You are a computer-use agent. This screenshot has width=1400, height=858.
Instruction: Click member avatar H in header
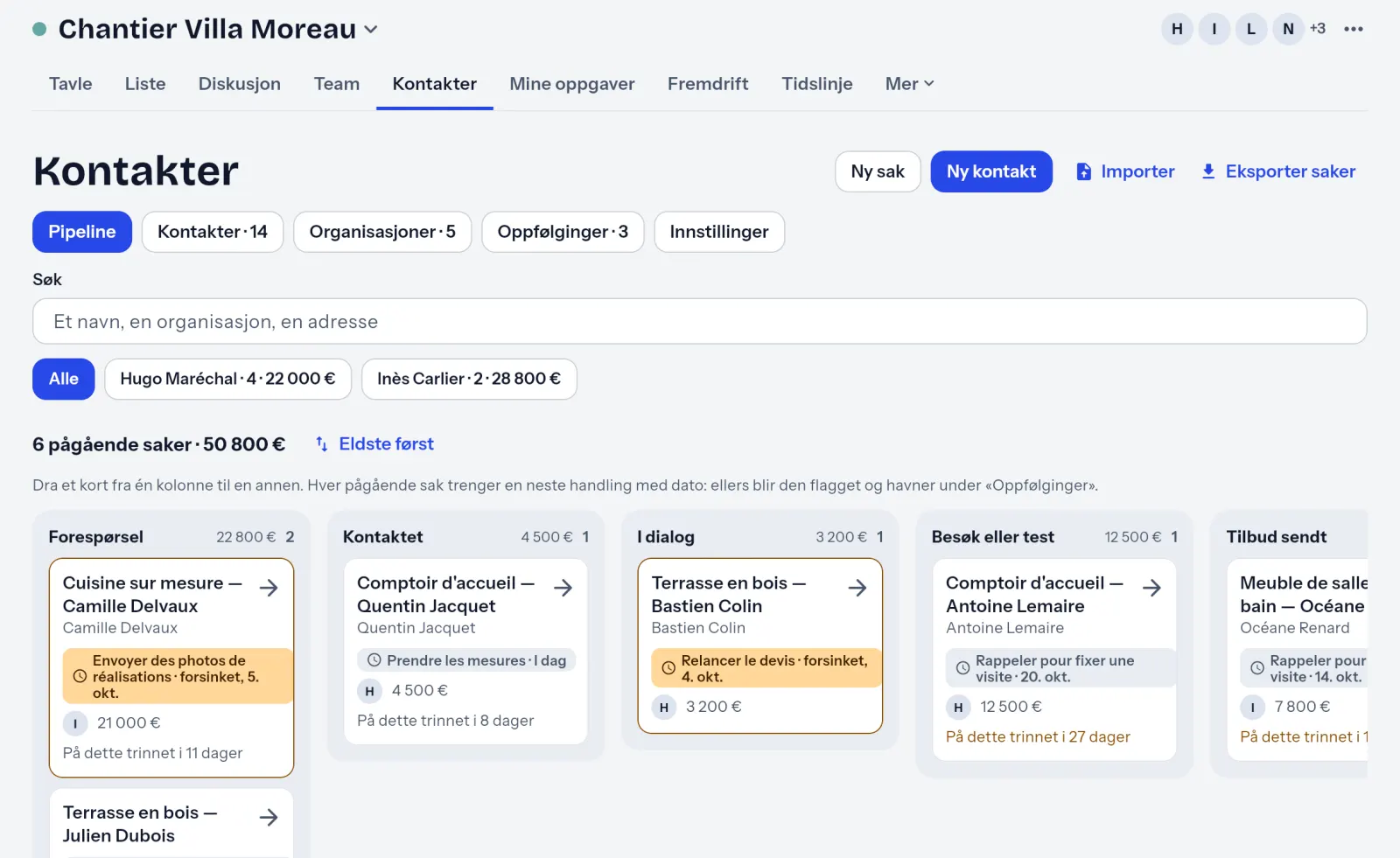coord(1177,29)
